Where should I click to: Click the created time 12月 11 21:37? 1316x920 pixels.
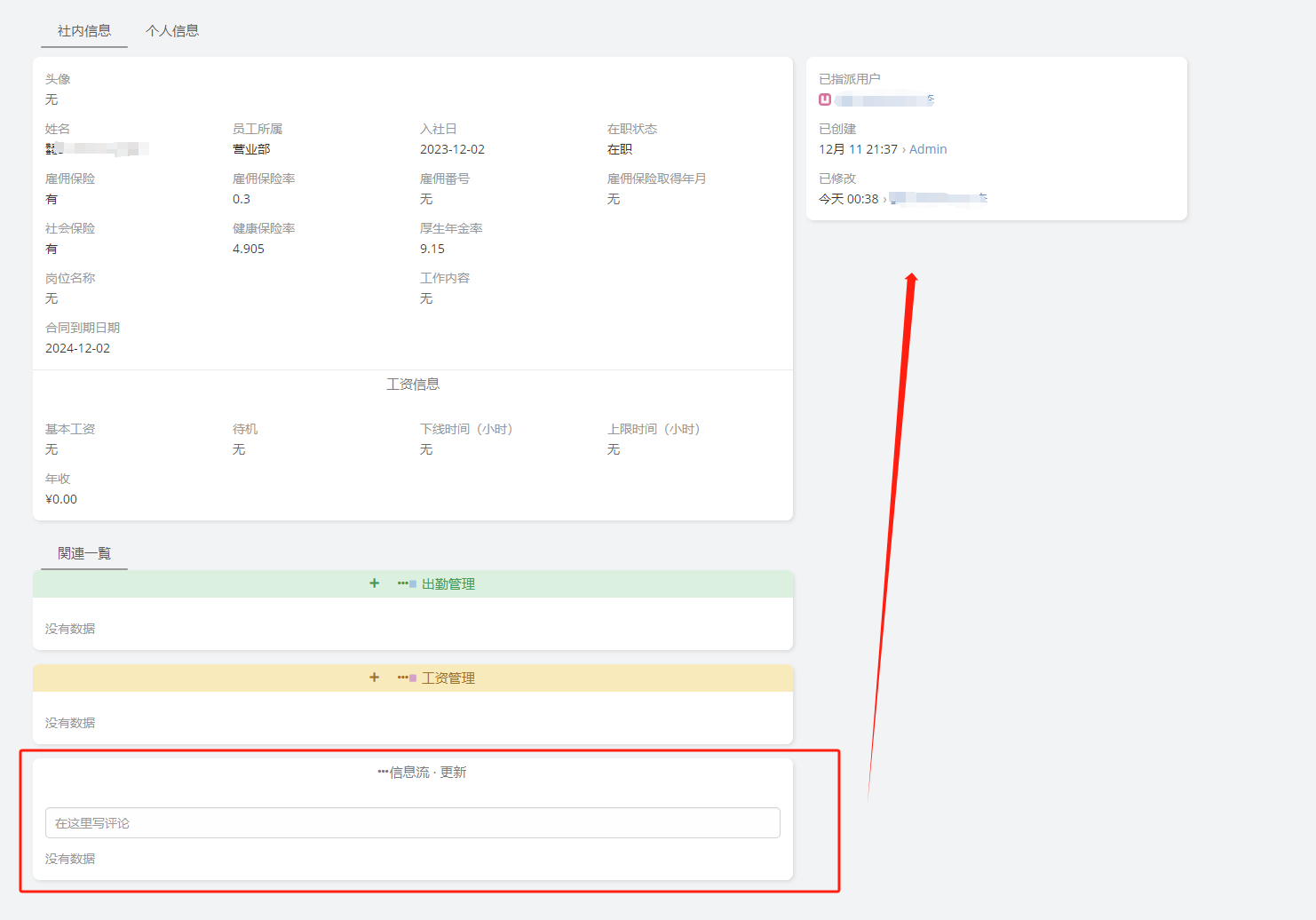(858, 149)
